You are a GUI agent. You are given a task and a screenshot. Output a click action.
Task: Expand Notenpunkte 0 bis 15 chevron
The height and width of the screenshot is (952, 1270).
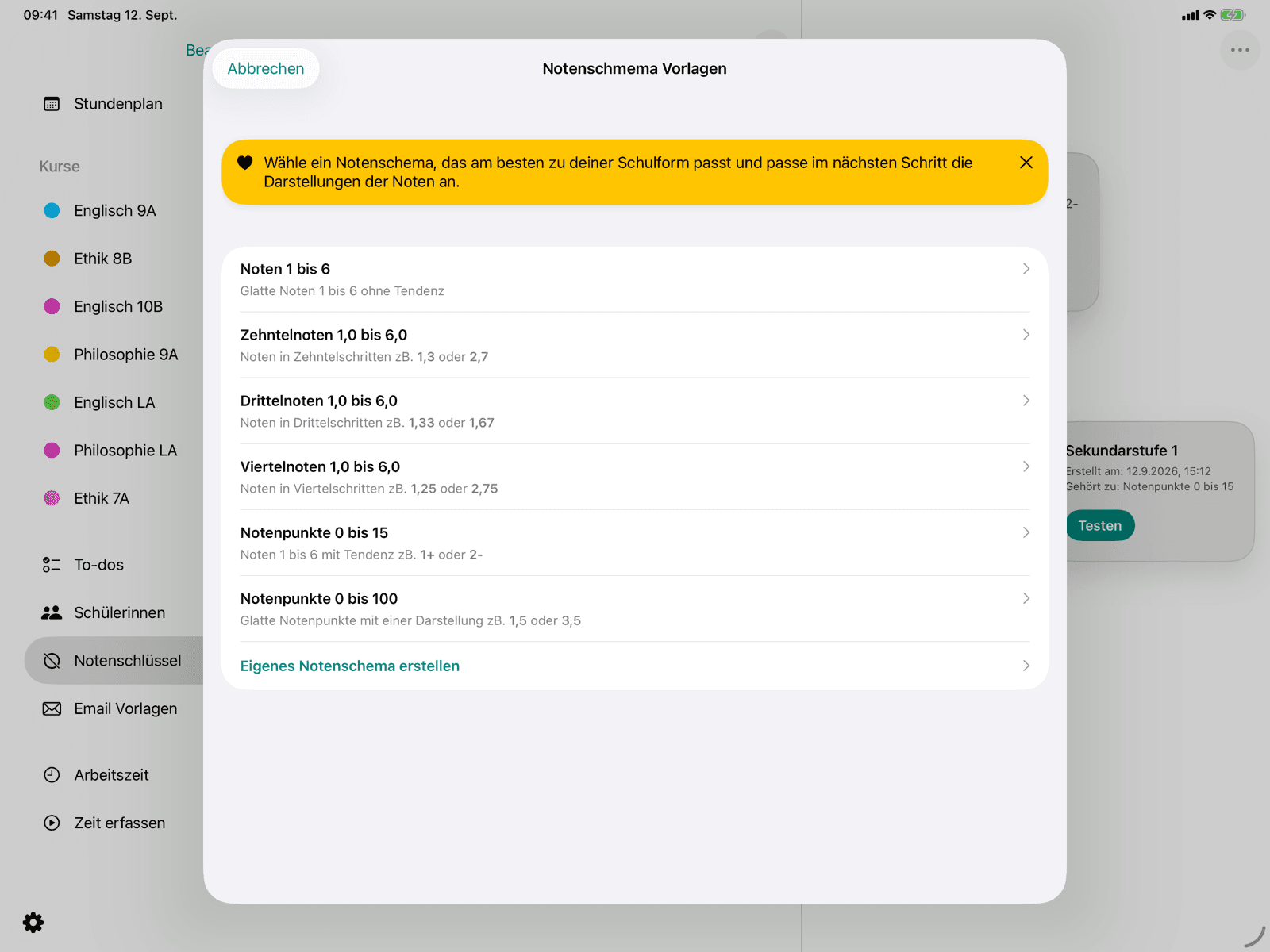(x=1026, y=532)
